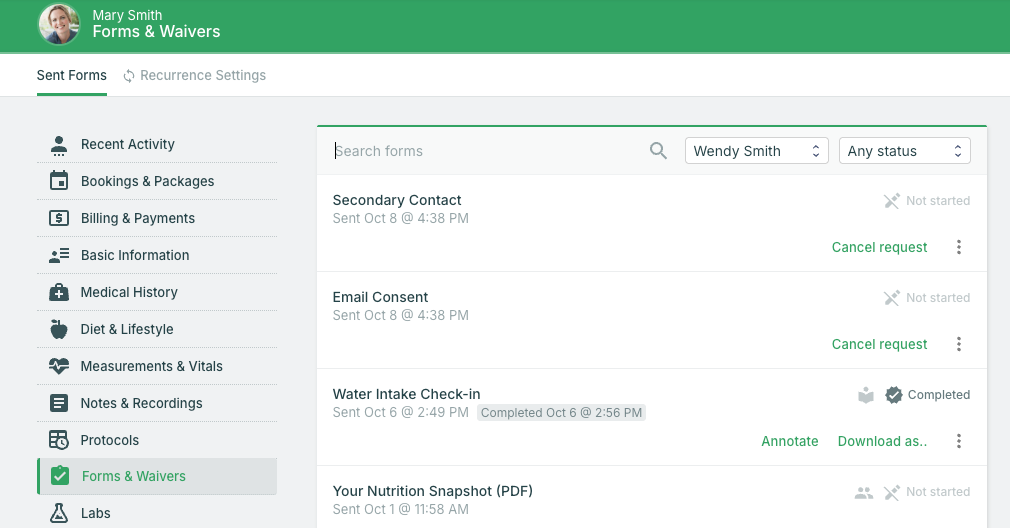Click Mary Smith's profile photo
1010x528 pixels.
(x=59, y=24)
